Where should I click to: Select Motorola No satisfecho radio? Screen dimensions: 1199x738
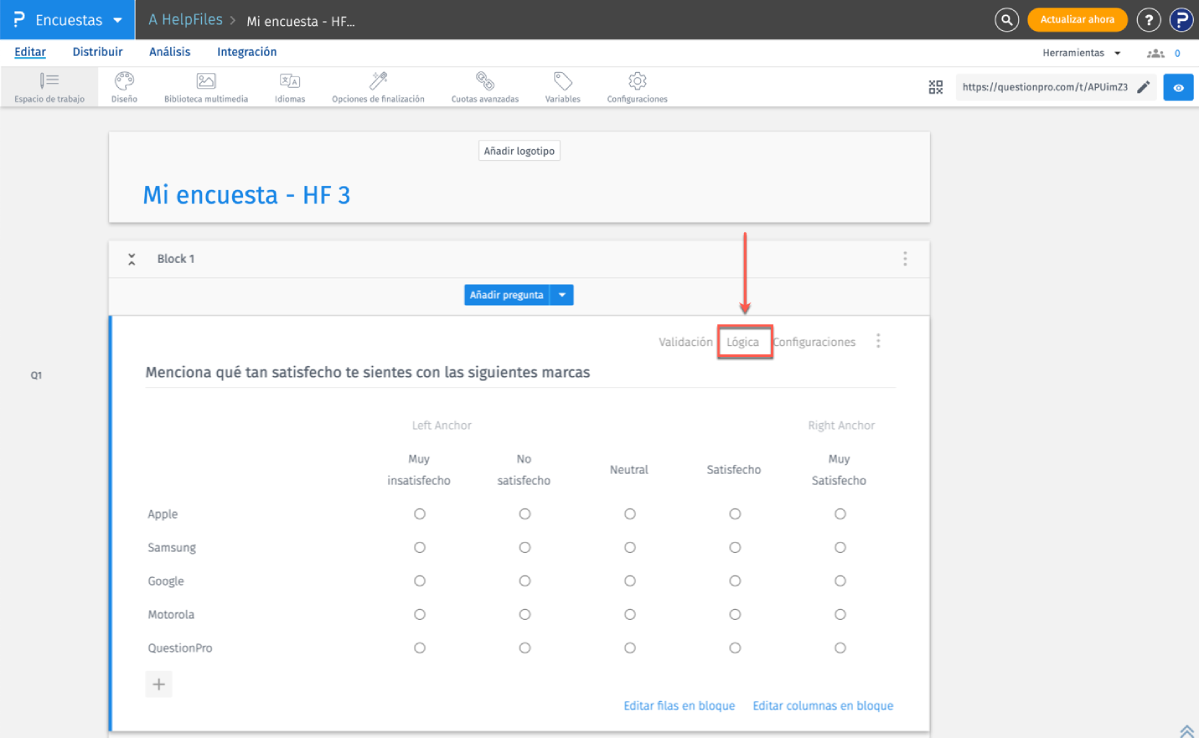(525, 614)
